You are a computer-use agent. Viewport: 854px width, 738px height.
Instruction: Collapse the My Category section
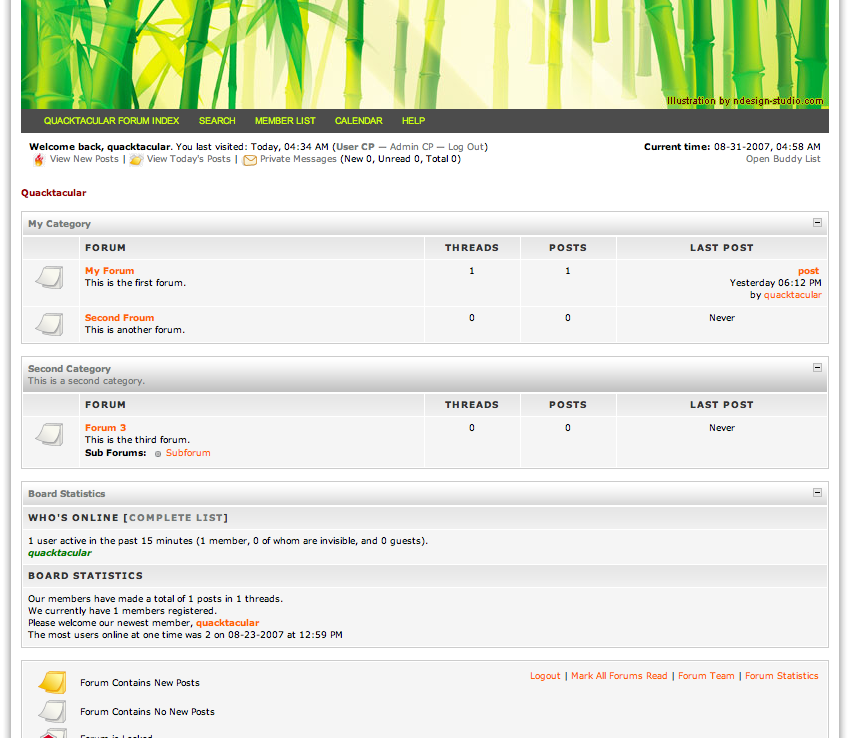(x=817, y=223)
